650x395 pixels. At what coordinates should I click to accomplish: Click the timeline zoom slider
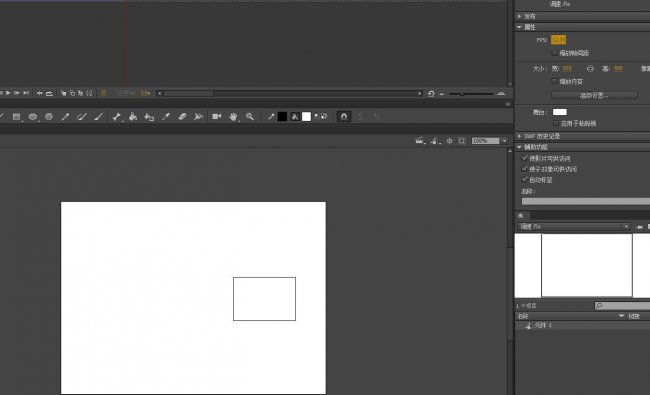coord(471,94)
